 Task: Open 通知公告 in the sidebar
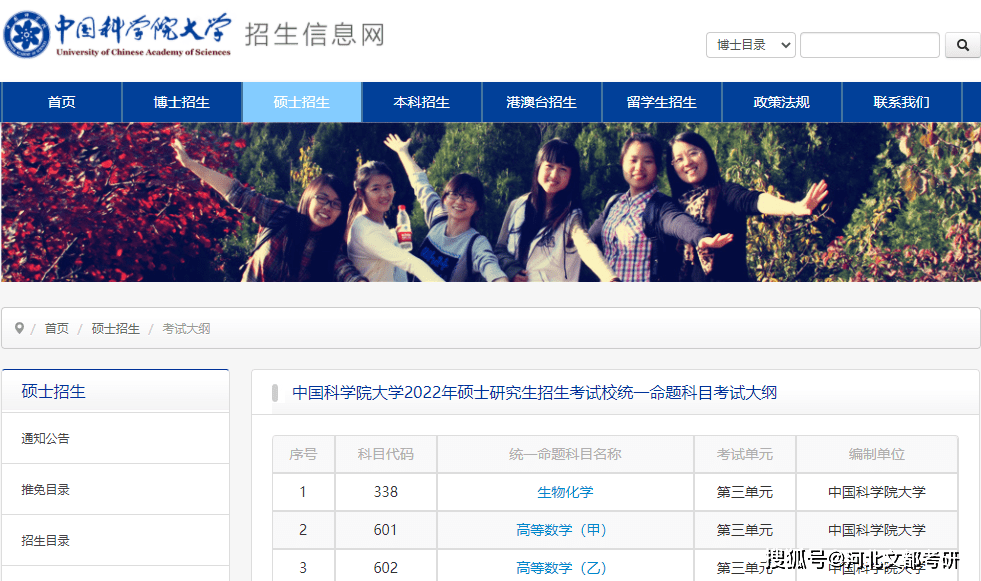coord(46,438)
